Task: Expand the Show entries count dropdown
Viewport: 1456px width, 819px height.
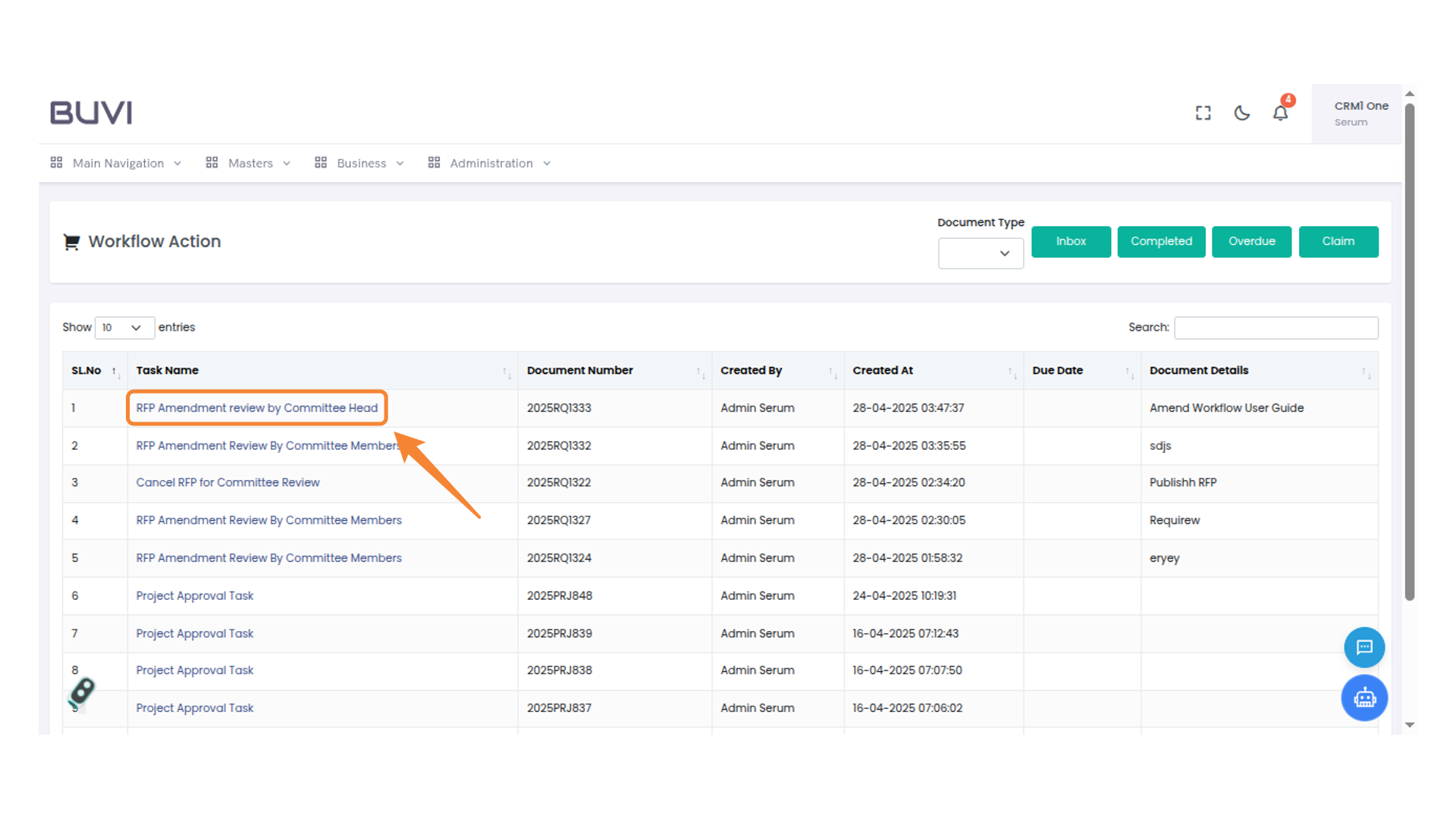Action: pos(124,328)
